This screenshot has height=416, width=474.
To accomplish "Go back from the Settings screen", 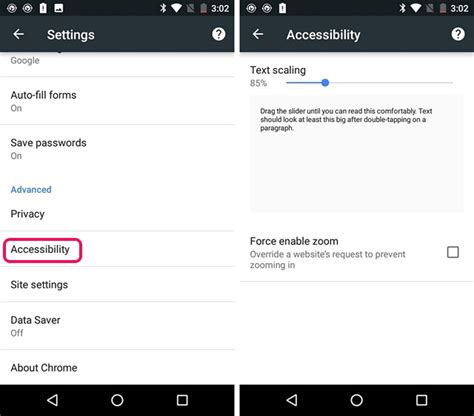I will point(18,34).
